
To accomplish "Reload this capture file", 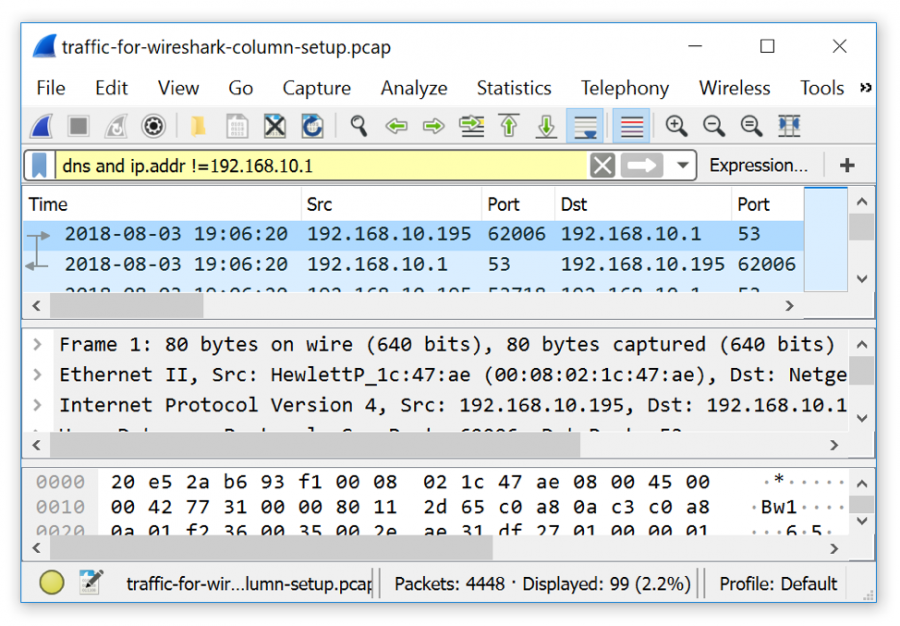I will pos(310,125).
